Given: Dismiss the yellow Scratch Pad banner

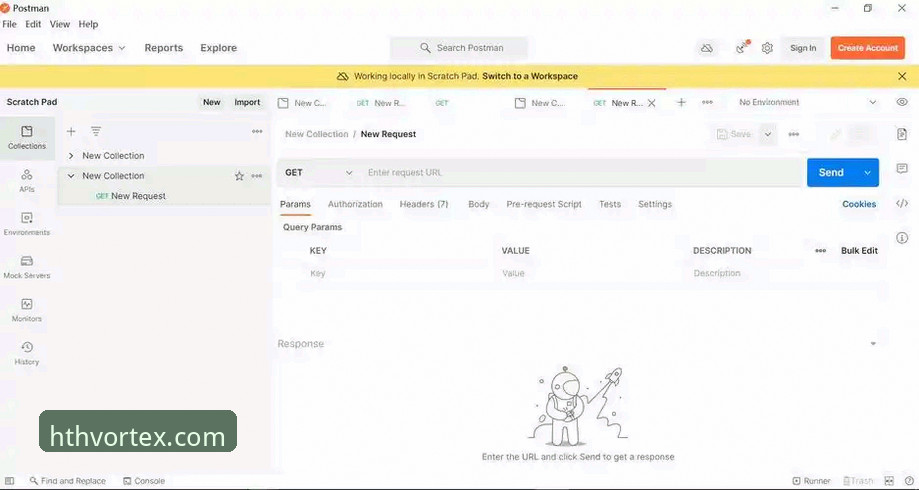Looking at the screenshot, I should point(902,76).
